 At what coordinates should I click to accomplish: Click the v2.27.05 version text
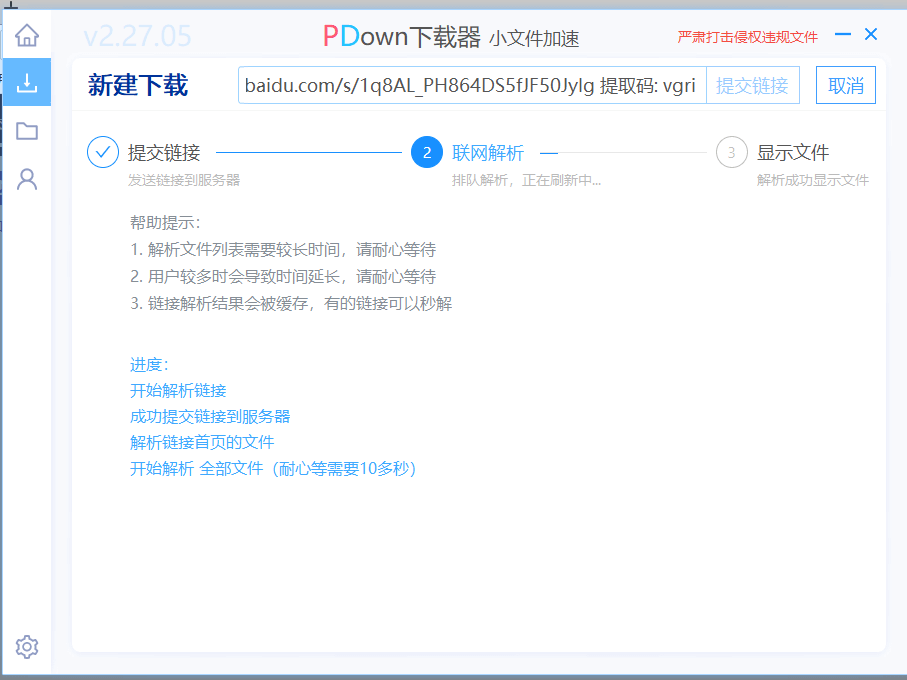pos(137,37)
